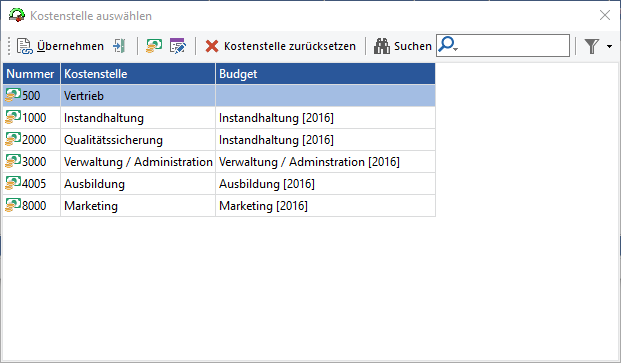Sort by the Budget column header

point(325,74)
